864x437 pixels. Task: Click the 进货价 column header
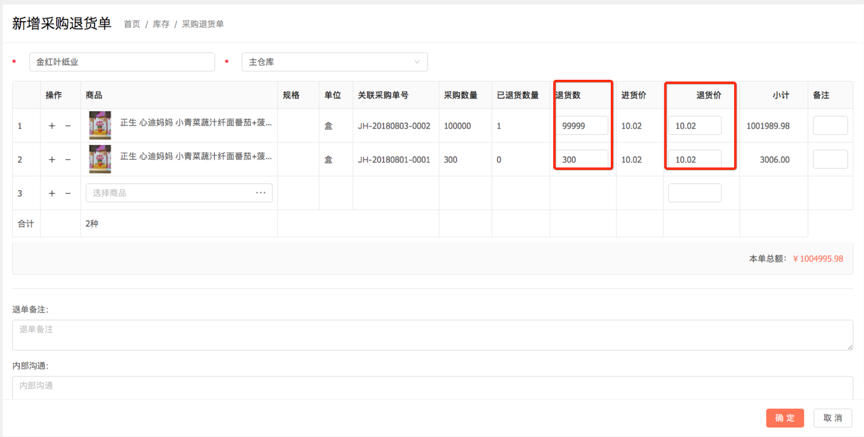tap(634, 95)
